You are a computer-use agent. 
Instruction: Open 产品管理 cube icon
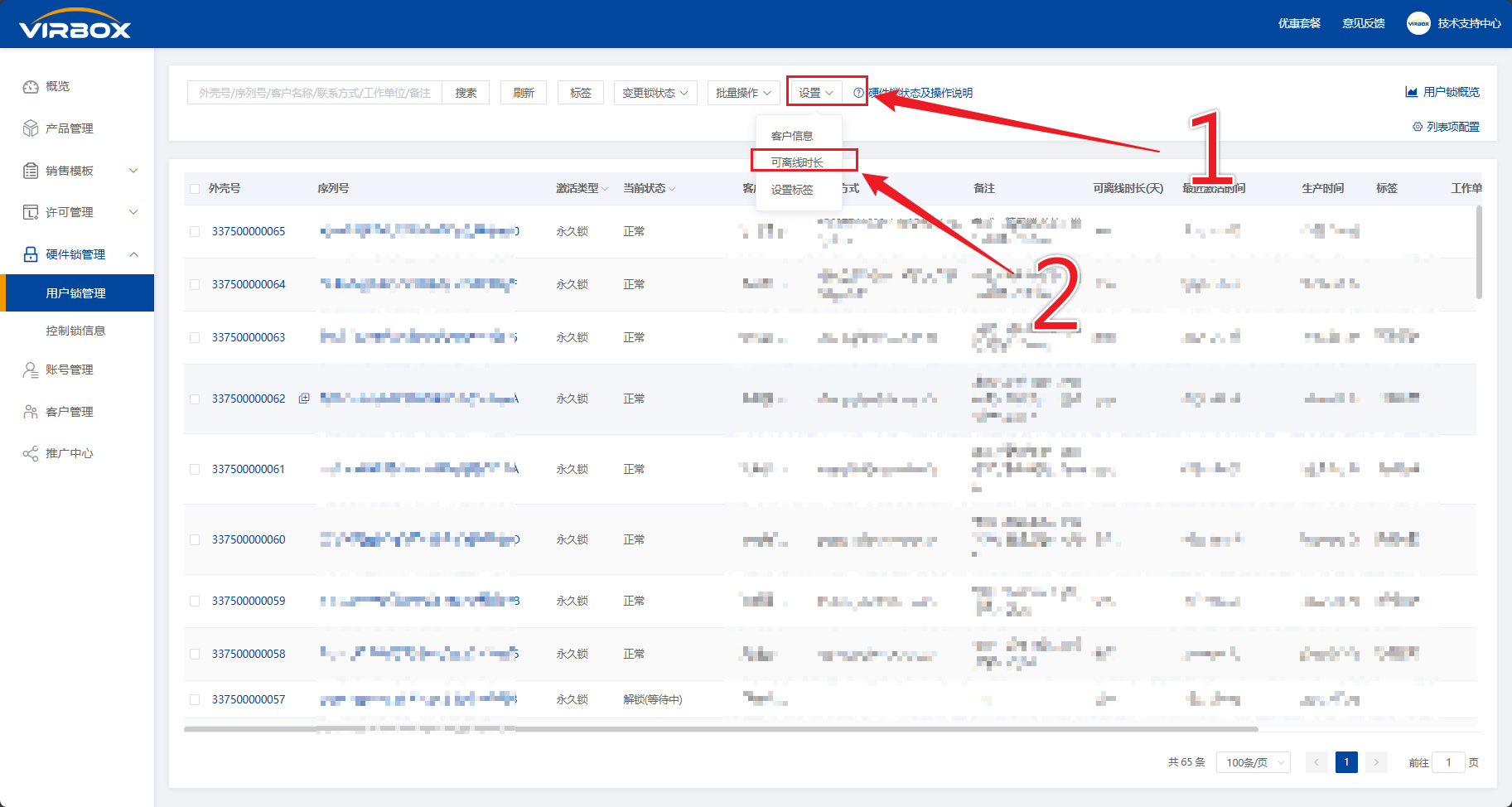pos(31,128)
